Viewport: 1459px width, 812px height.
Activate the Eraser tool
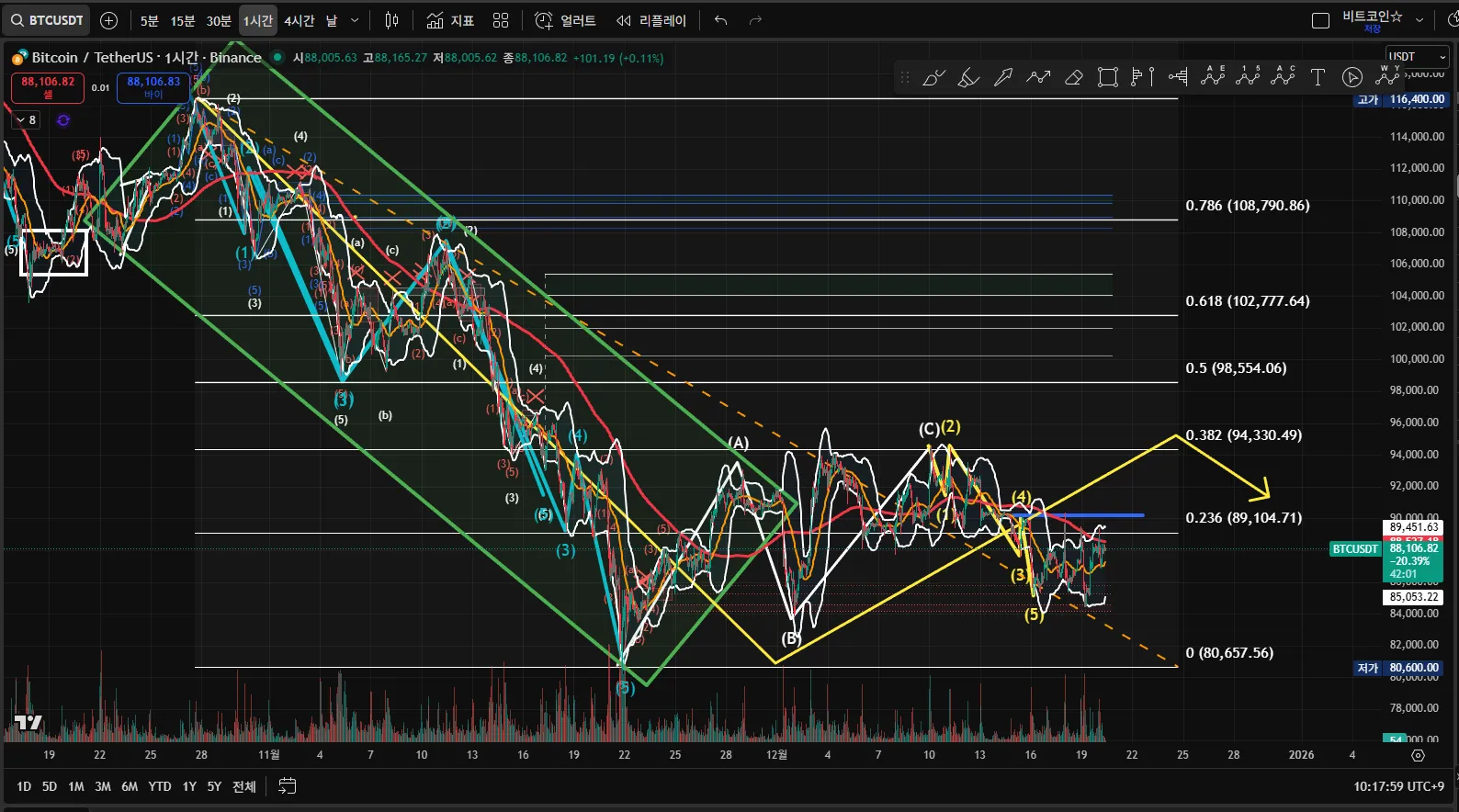(1073, 78)
